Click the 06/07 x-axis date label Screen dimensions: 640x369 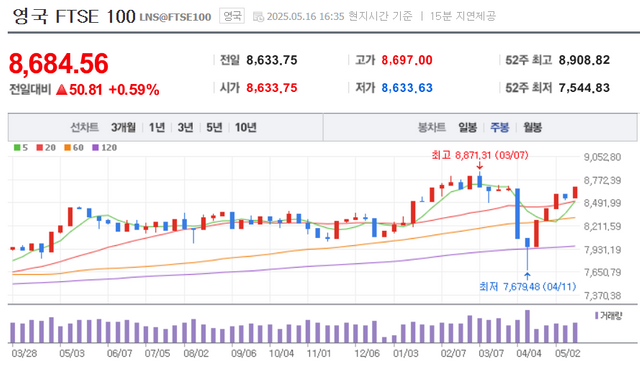[120, 353]
